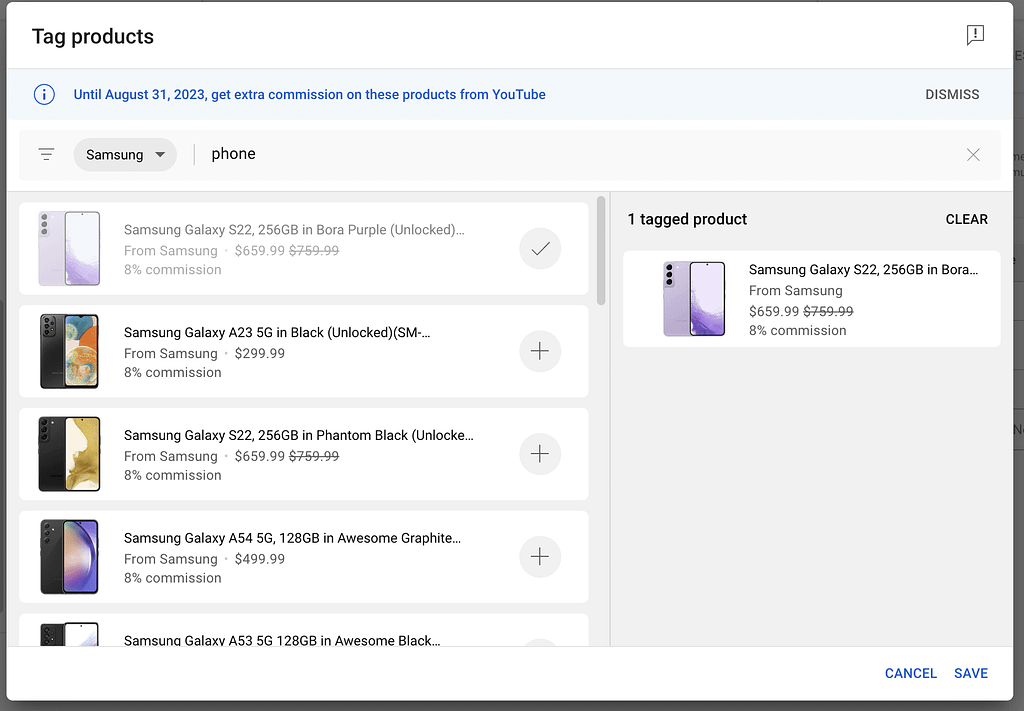
Task: Dismiss the extra commission banner
Action: [952, 95]
